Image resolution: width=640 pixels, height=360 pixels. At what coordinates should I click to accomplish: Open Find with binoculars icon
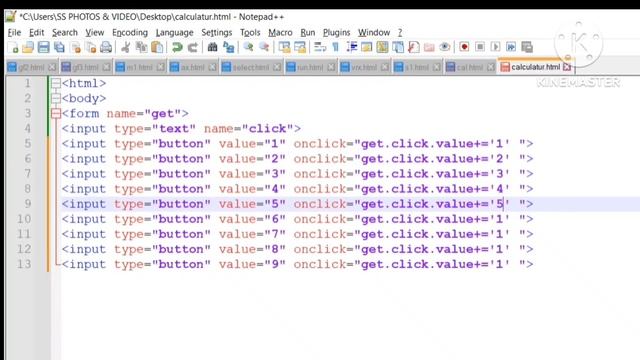pos(212,47)
